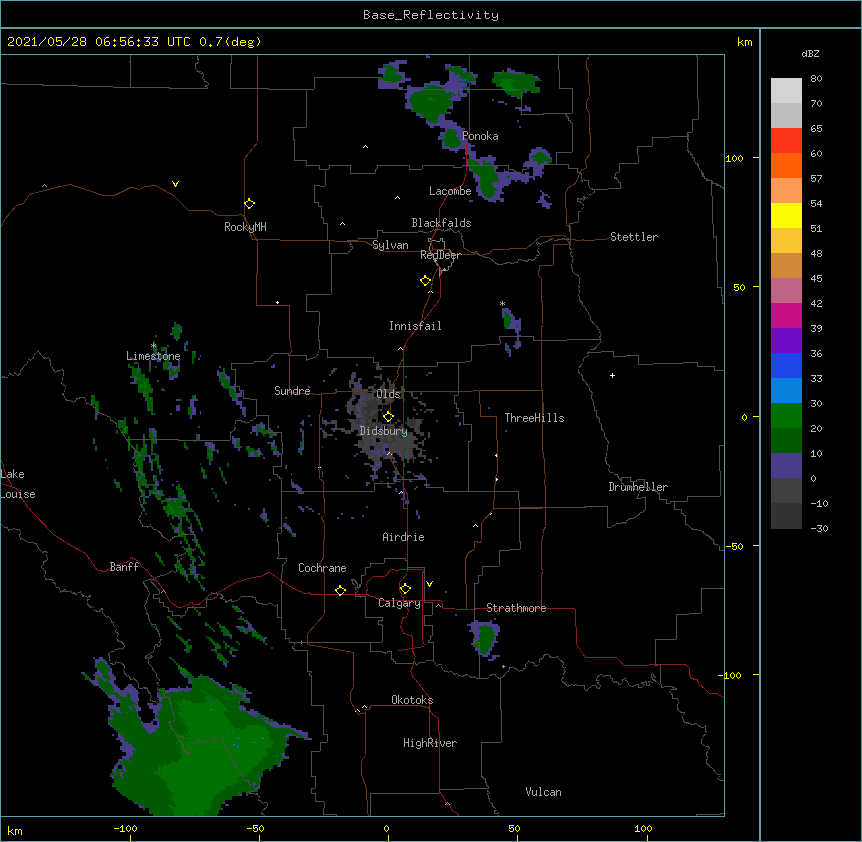Screen dimensions: 862x842
Task: Click the green echo cell south of Strathmore
Action: coord(485,638)
